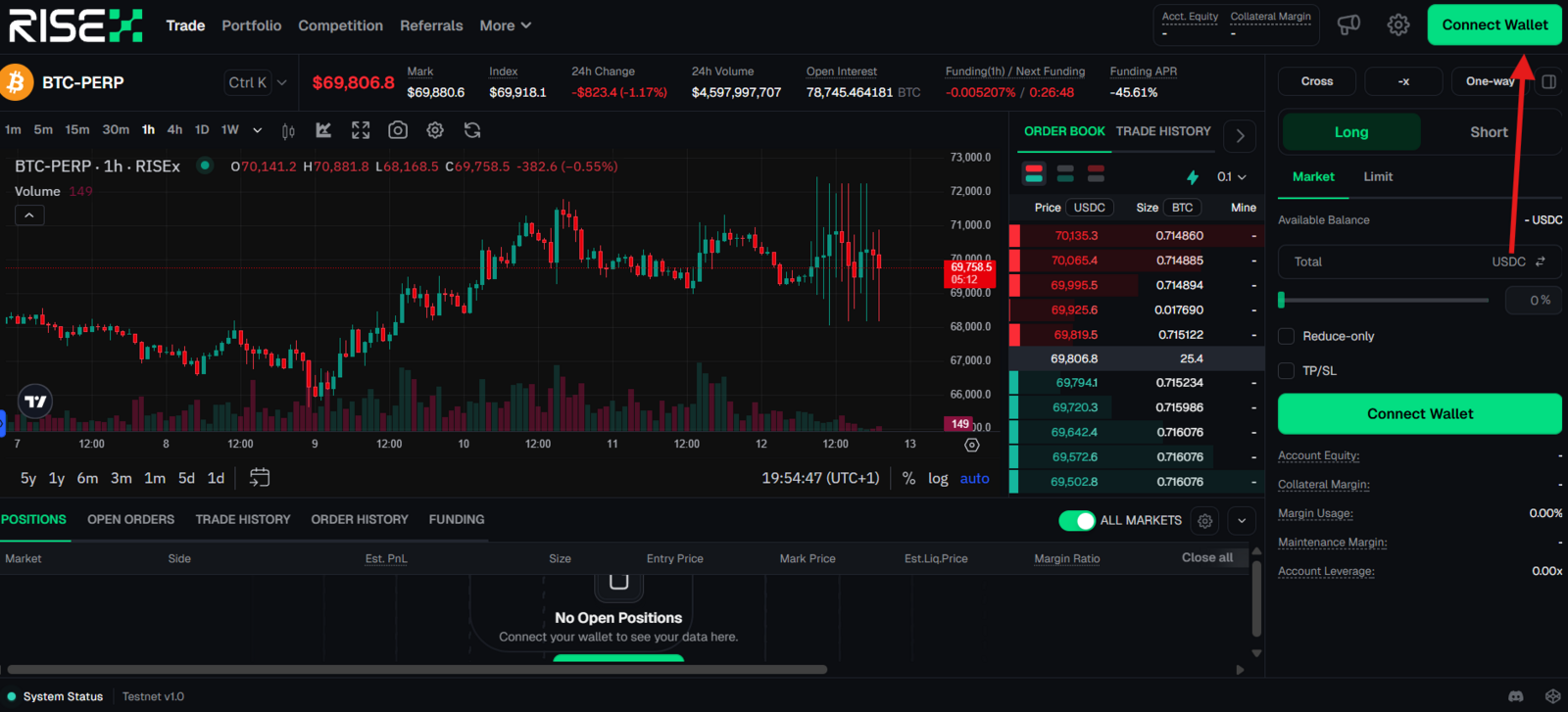Click bottom-right footer globe icon

[x=1552, y=696]
